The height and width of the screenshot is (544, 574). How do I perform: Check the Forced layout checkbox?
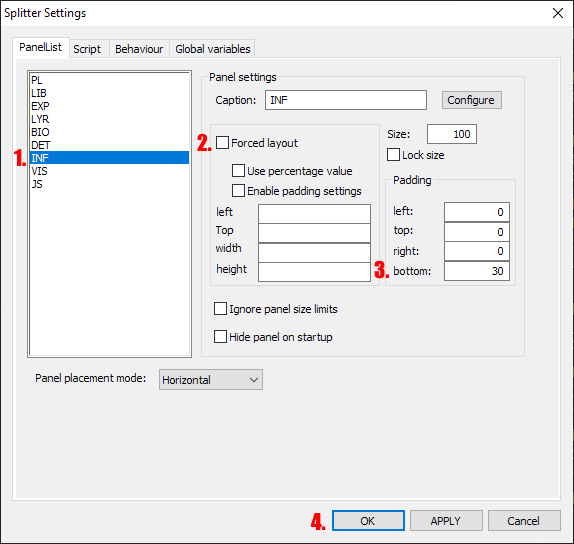point(222,143)
